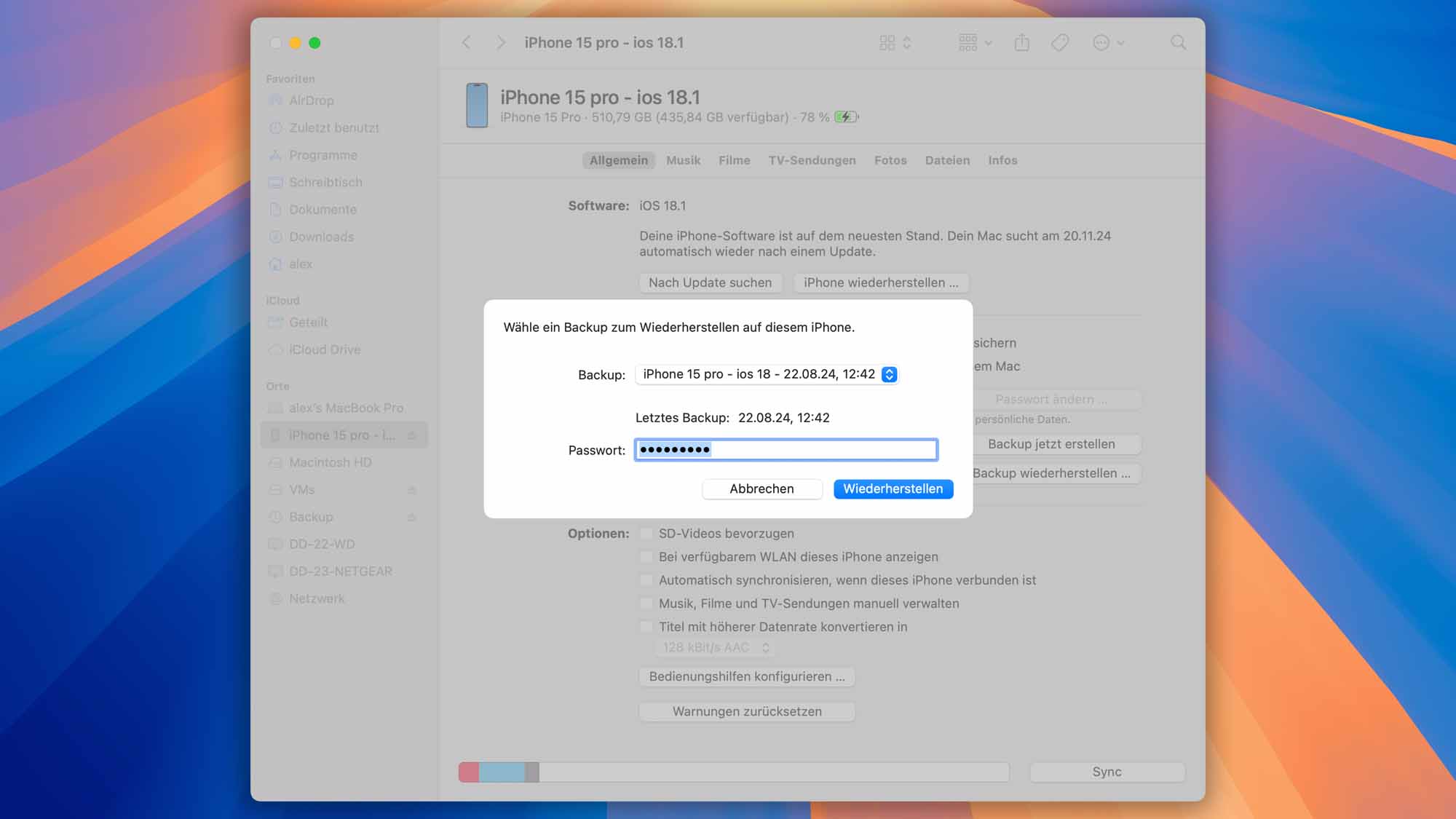Open the more actions ellipsis menu
This screenshot has height=819, width=1456.
pos(1109,43)
